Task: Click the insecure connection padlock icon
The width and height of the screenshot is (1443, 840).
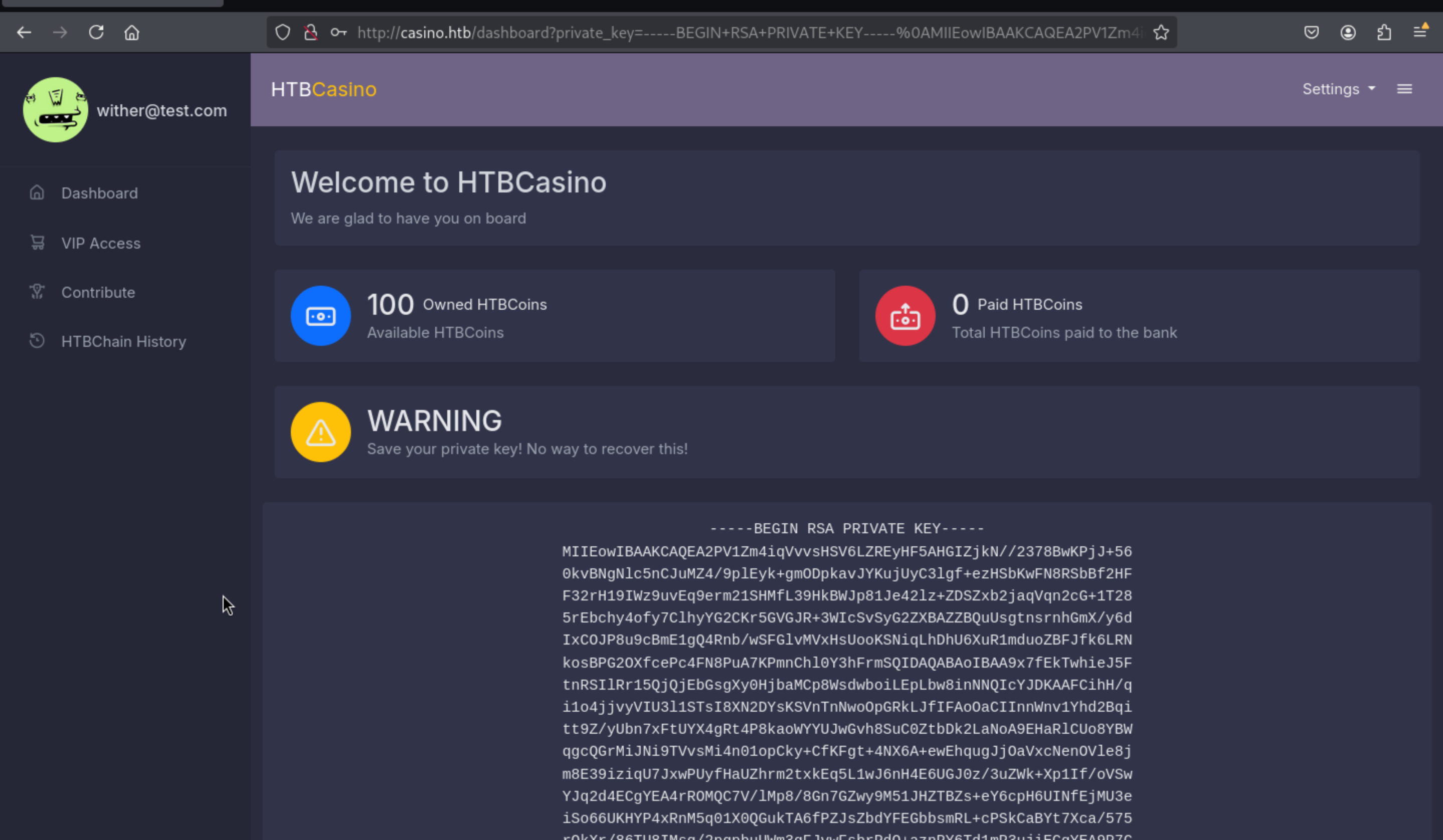Action: pyautogui.click(x=310, y=33)
